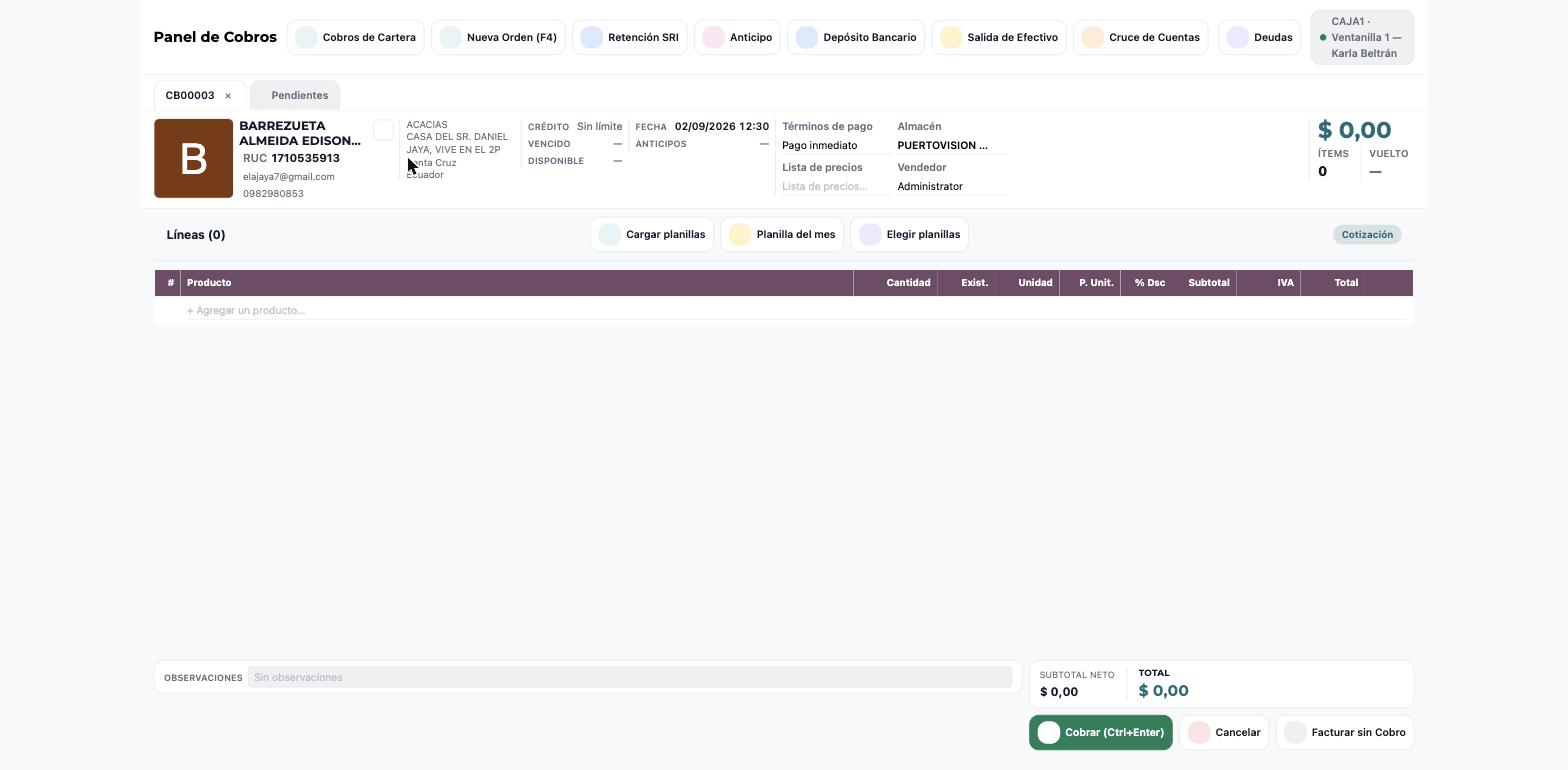Click Facturar sin Cobro button
This screenshot has height=770, width=1568.
tap(1345, 733)
